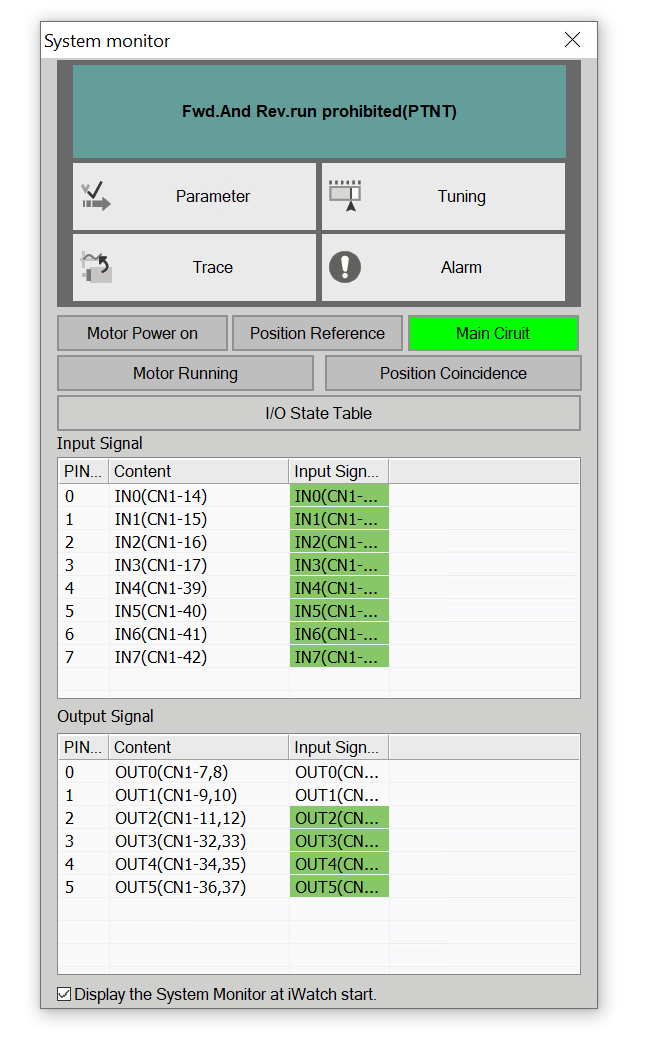Open the I/O State Table
649x1042 pixels.
point(318,413)
